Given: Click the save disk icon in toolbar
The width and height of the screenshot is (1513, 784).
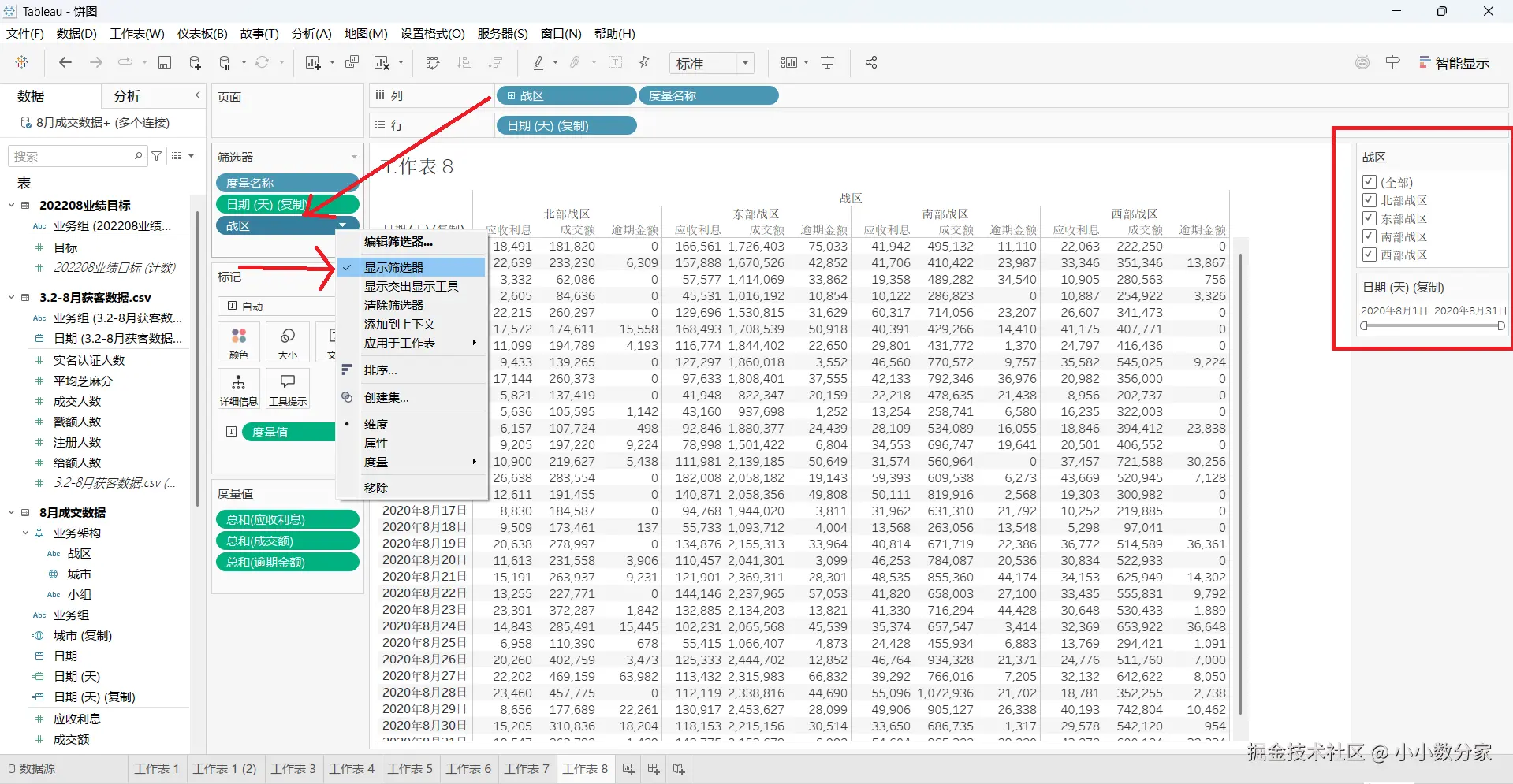Looking at the screenshot, I should tap(165, 62).
